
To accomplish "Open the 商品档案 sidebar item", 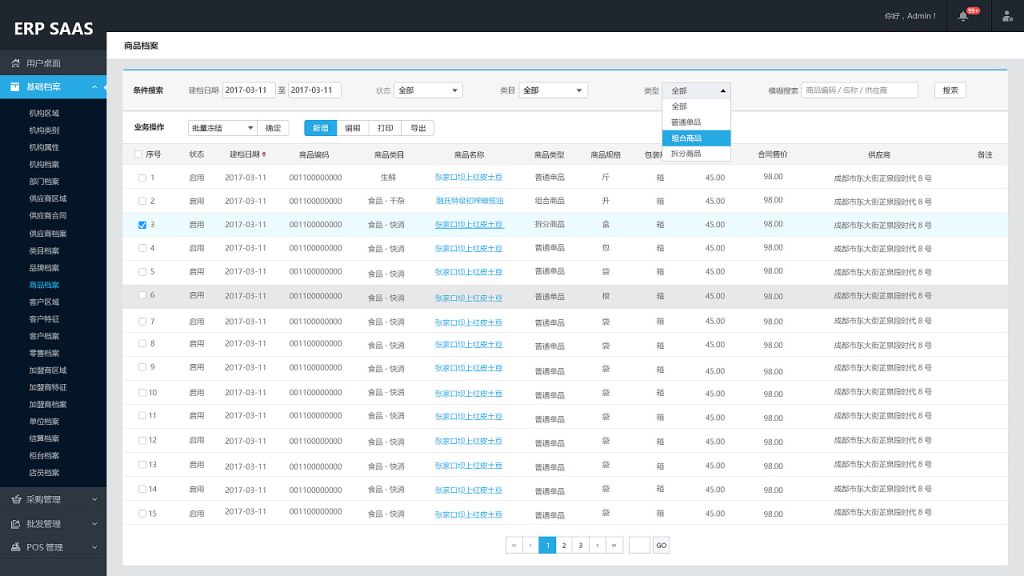I will click(x=44, y=285).
